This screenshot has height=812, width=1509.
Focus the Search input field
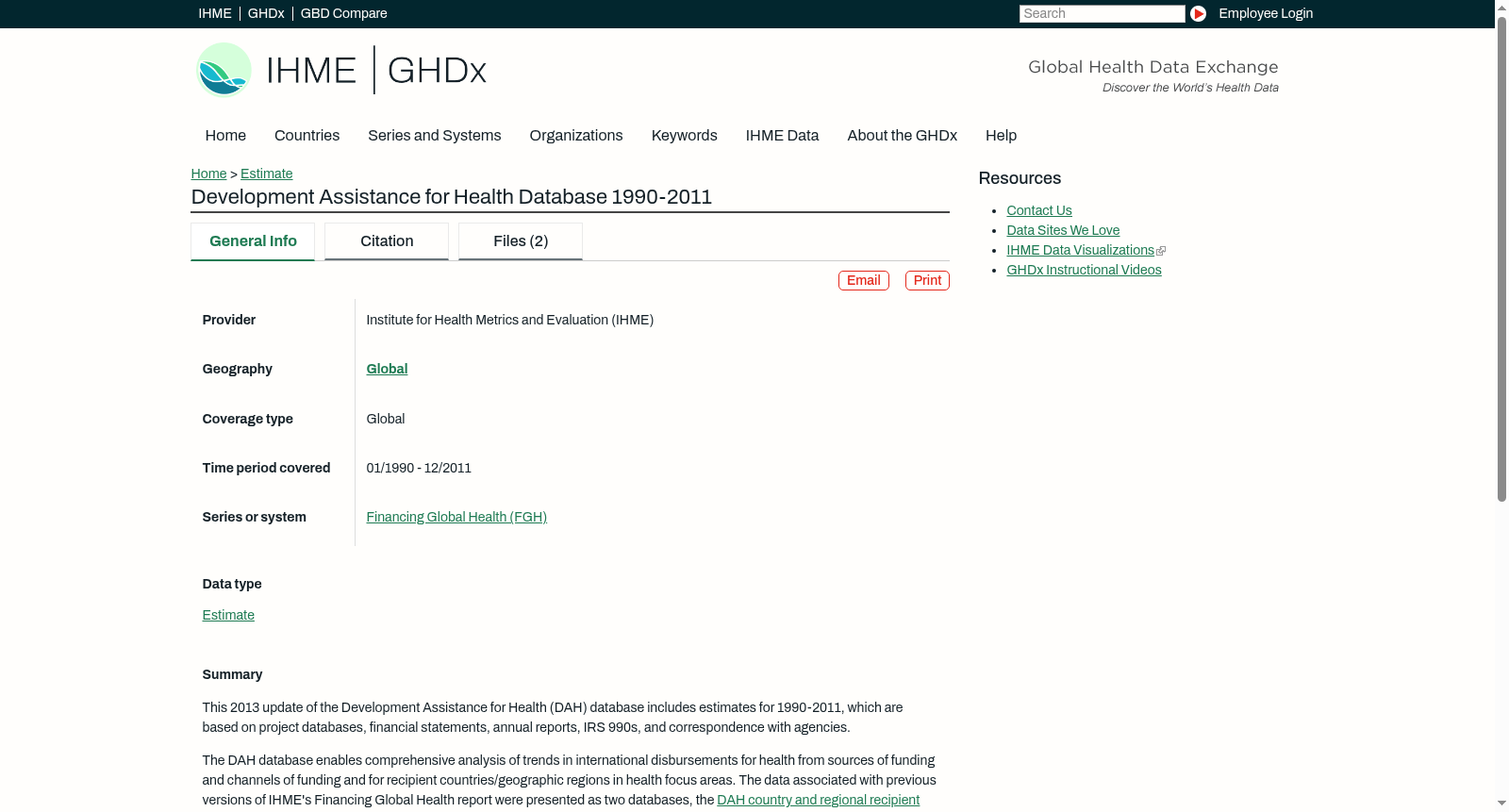click(x=1102, y=13)
